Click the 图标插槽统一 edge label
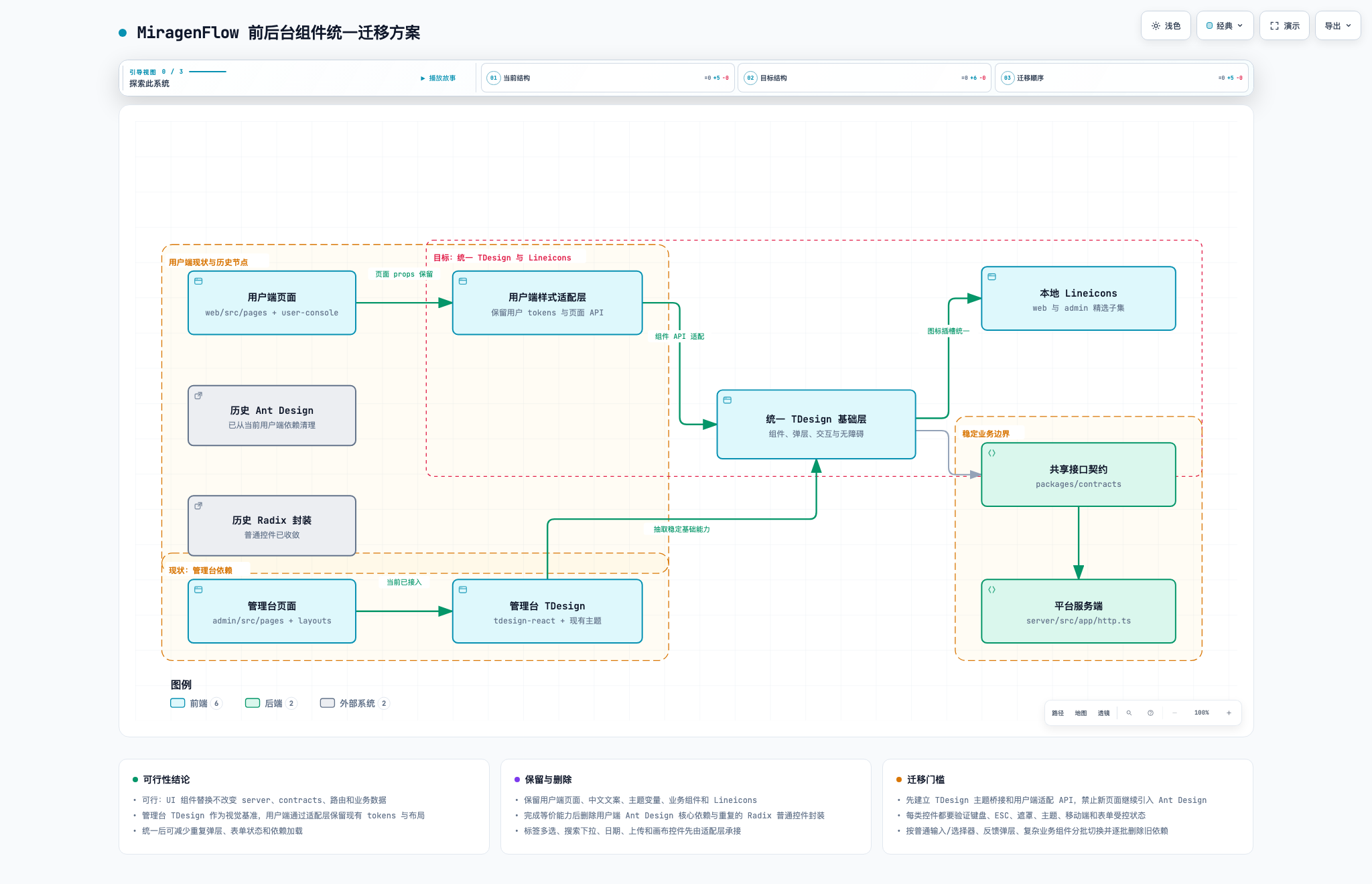 pyautogui.click(x=948, y=331)
